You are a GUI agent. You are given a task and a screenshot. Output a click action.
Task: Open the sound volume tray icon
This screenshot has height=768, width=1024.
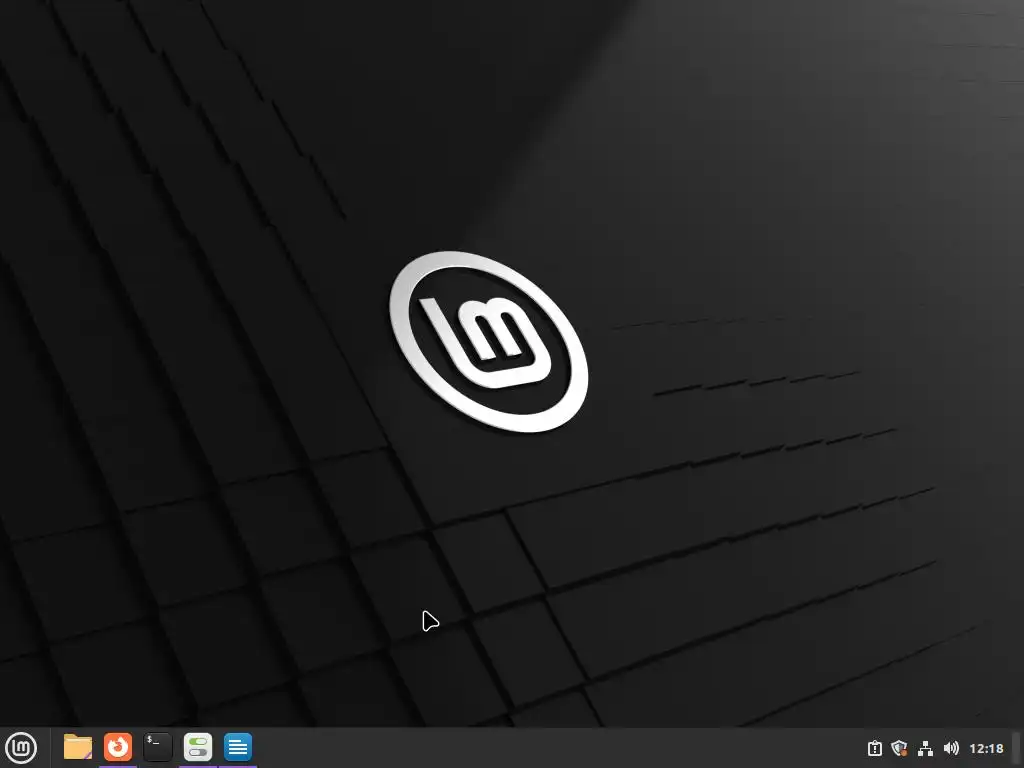[951, 748]
